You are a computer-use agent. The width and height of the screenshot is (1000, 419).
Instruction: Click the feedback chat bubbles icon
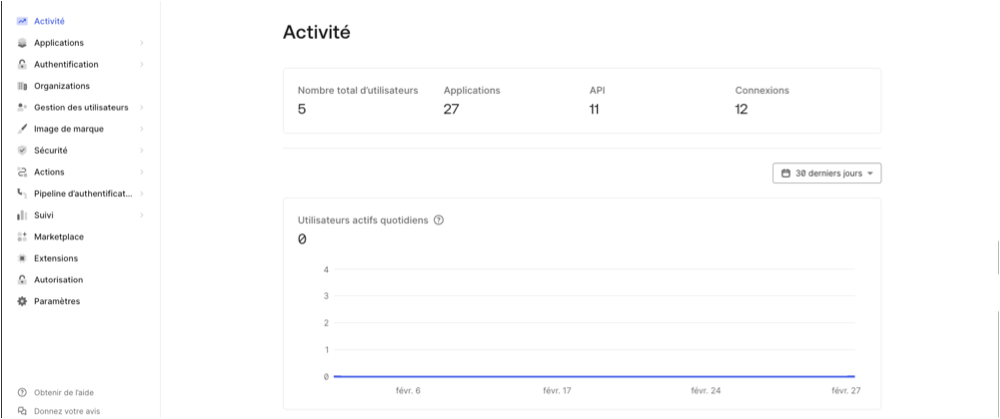pos(22,411)
